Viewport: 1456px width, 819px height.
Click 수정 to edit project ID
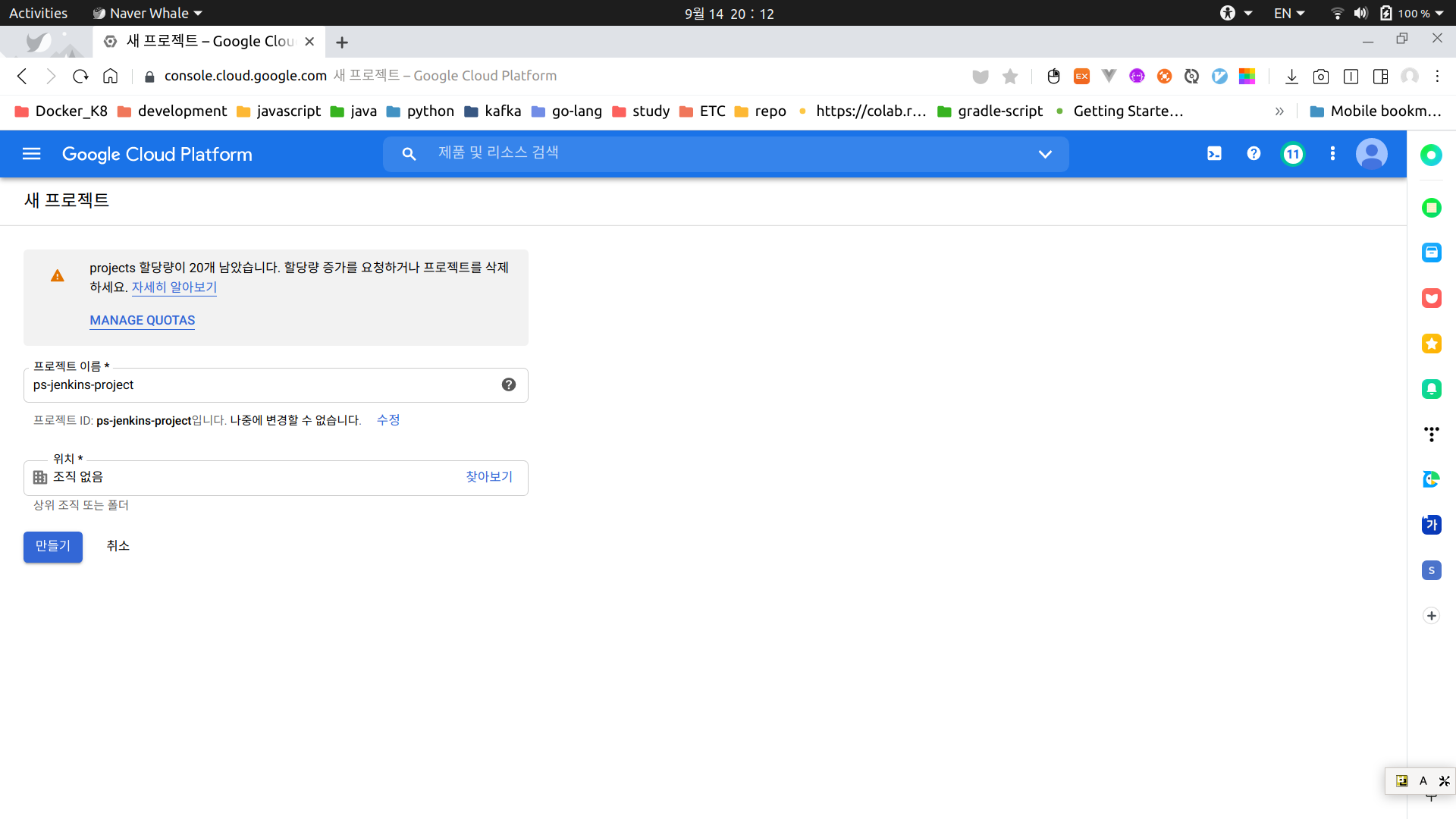pos(388,420)
